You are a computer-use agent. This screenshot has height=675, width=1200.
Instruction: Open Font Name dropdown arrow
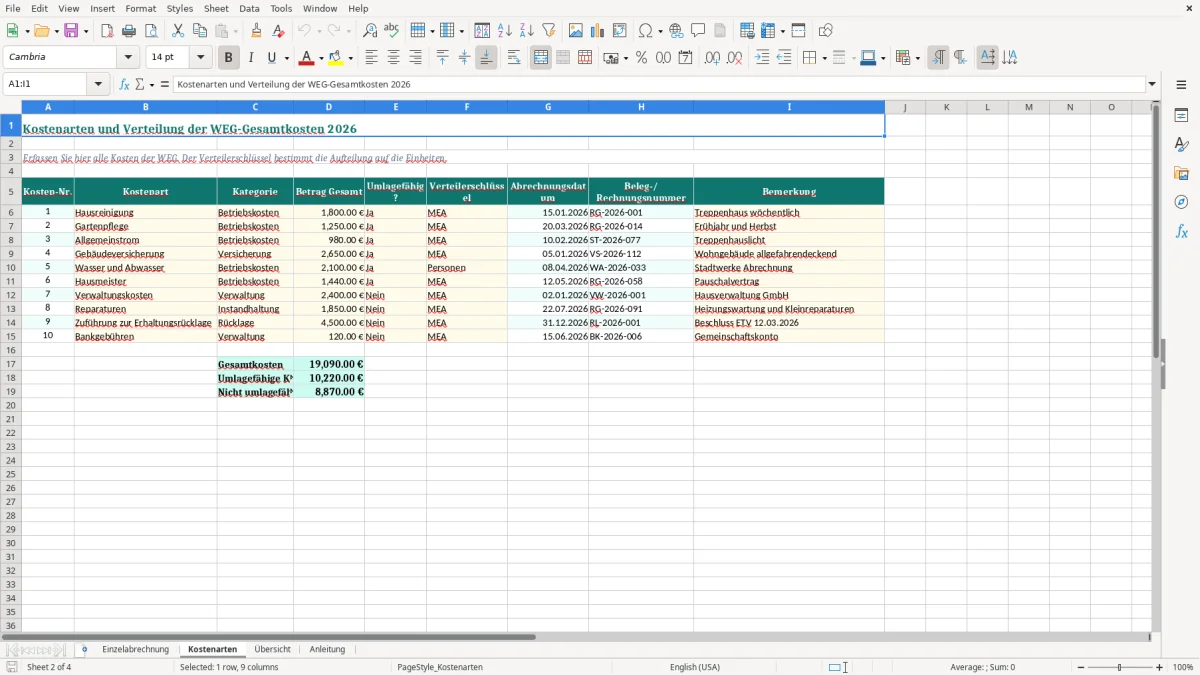point(128,58)
